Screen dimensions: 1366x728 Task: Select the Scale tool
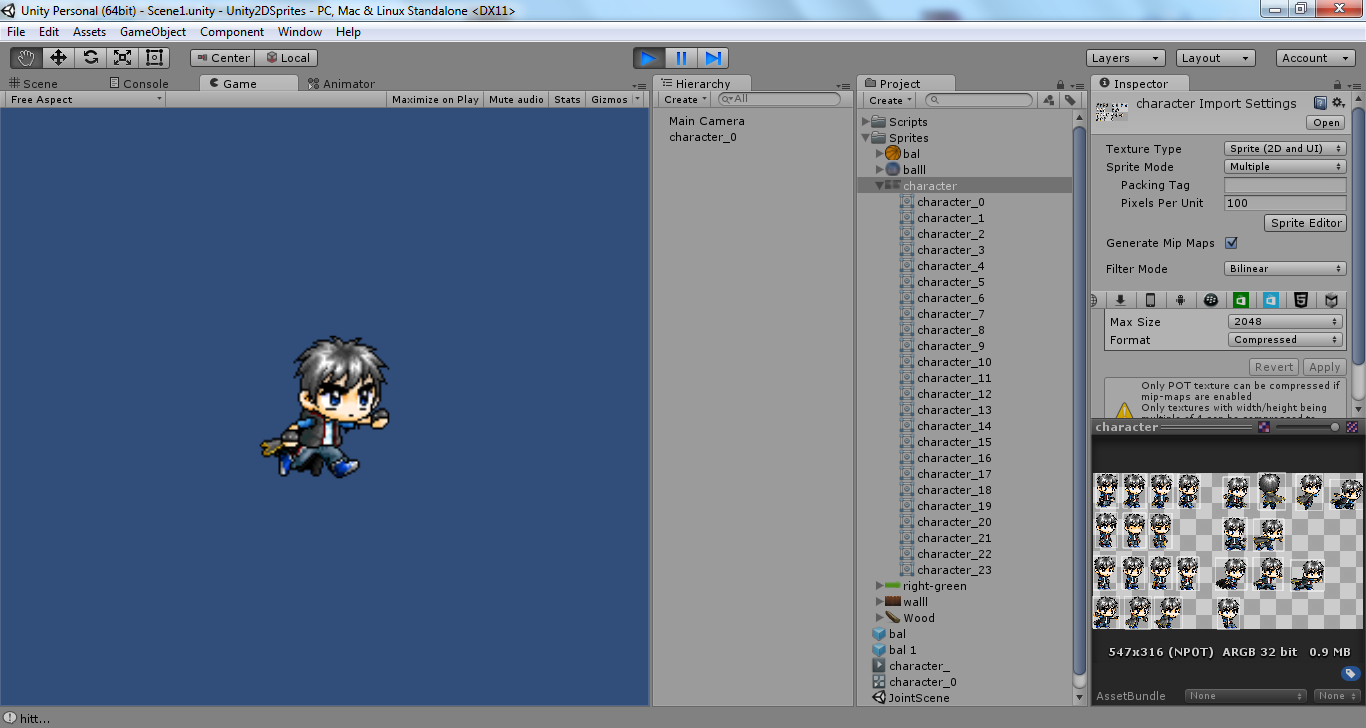122,58
